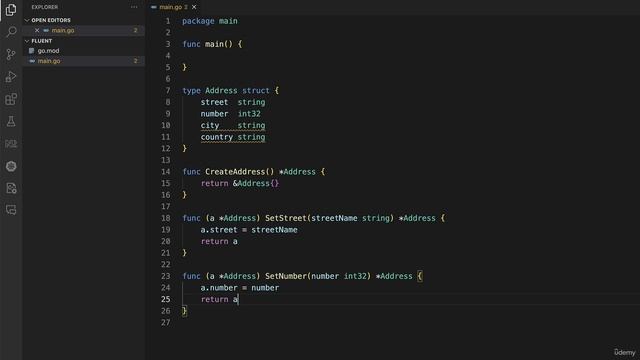Screen dimensions: 640x360
Task: Click 'return a' on line 20
Action: click(219, 242)
